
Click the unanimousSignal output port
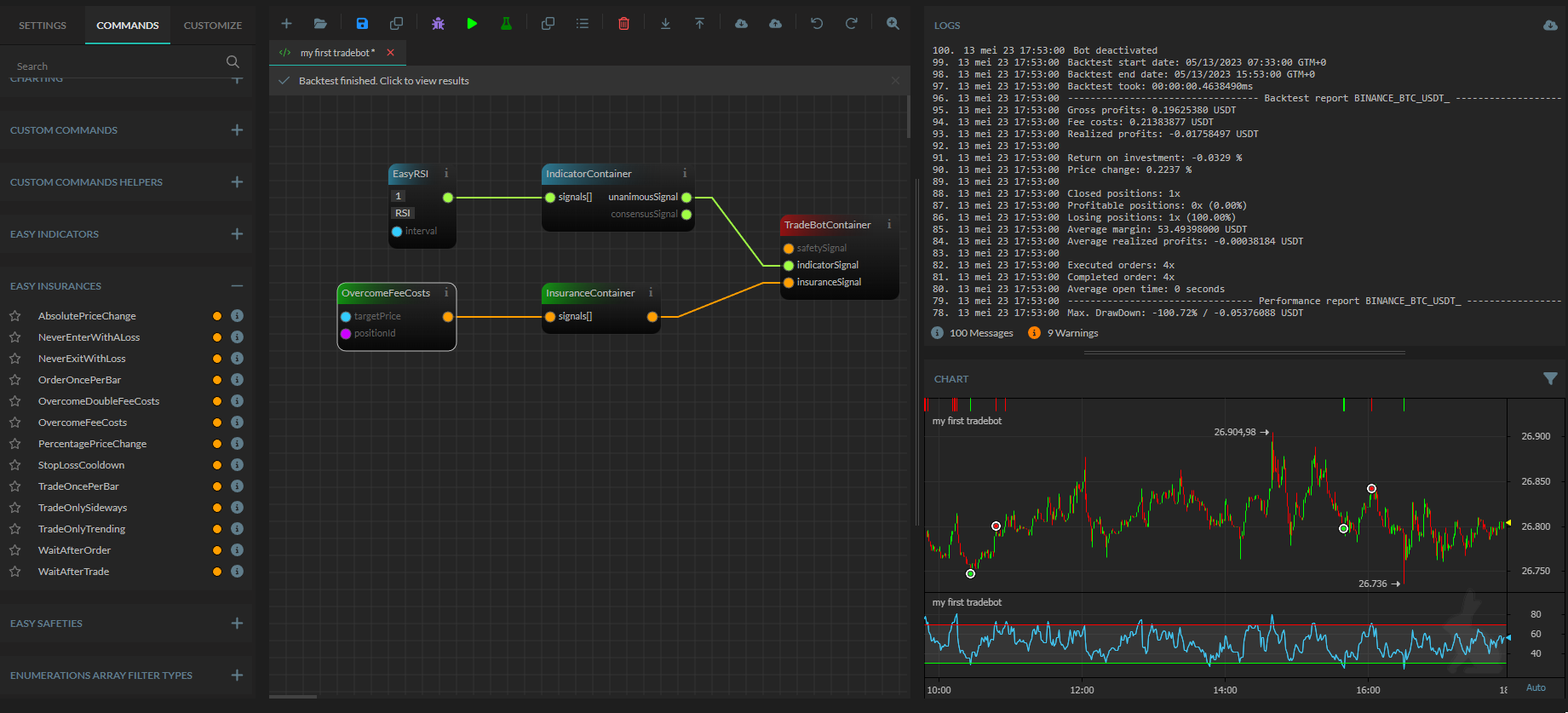[x=686, y=198]
